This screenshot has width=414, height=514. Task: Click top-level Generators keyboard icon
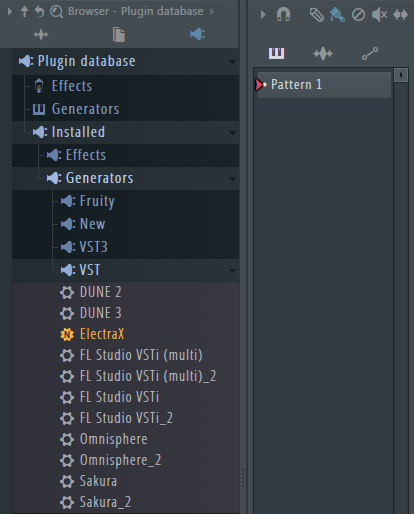pos(39,109)
